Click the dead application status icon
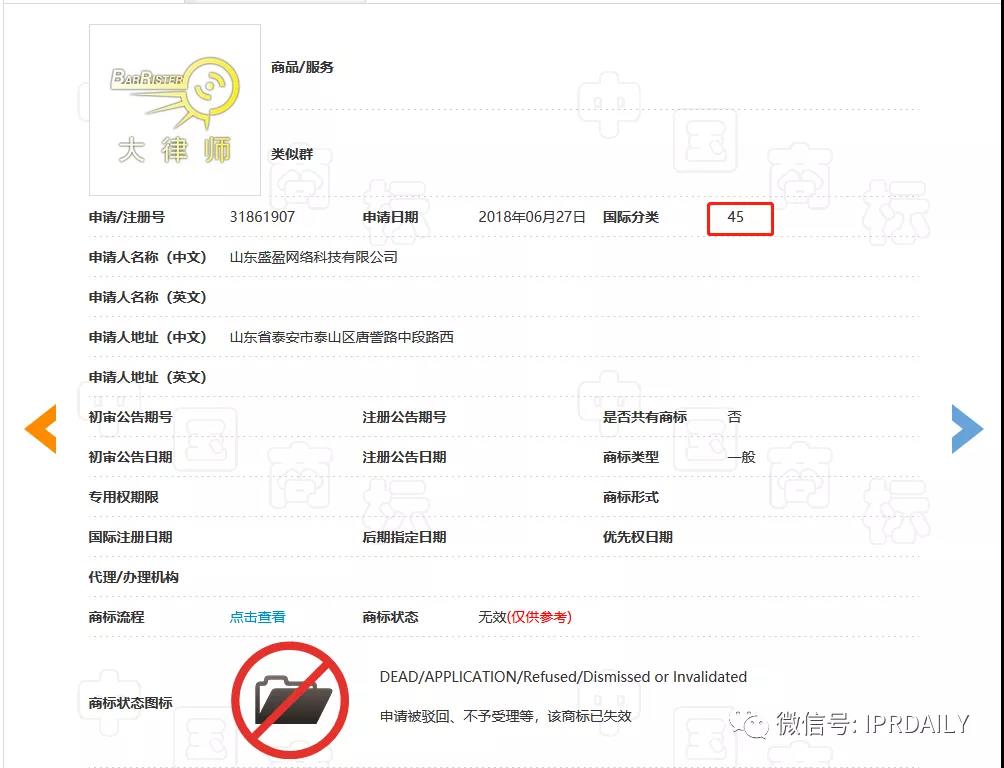Screen dimensions: 1004x768 coord(290,700)
